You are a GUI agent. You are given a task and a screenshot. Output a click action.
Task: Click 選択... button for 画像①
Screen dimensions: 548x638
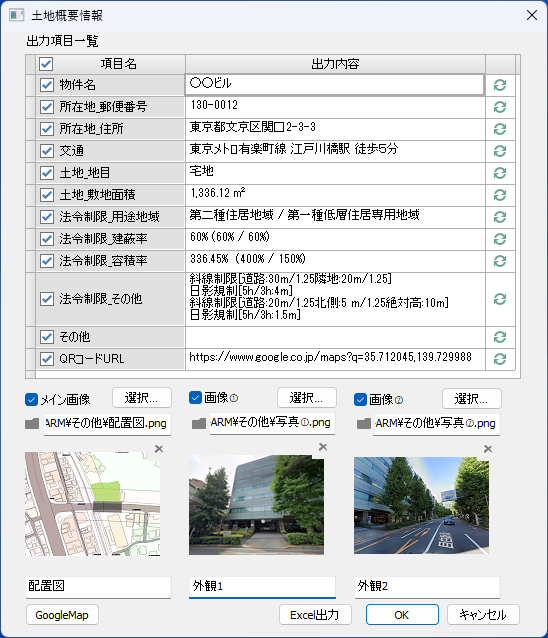click(307, 398)
